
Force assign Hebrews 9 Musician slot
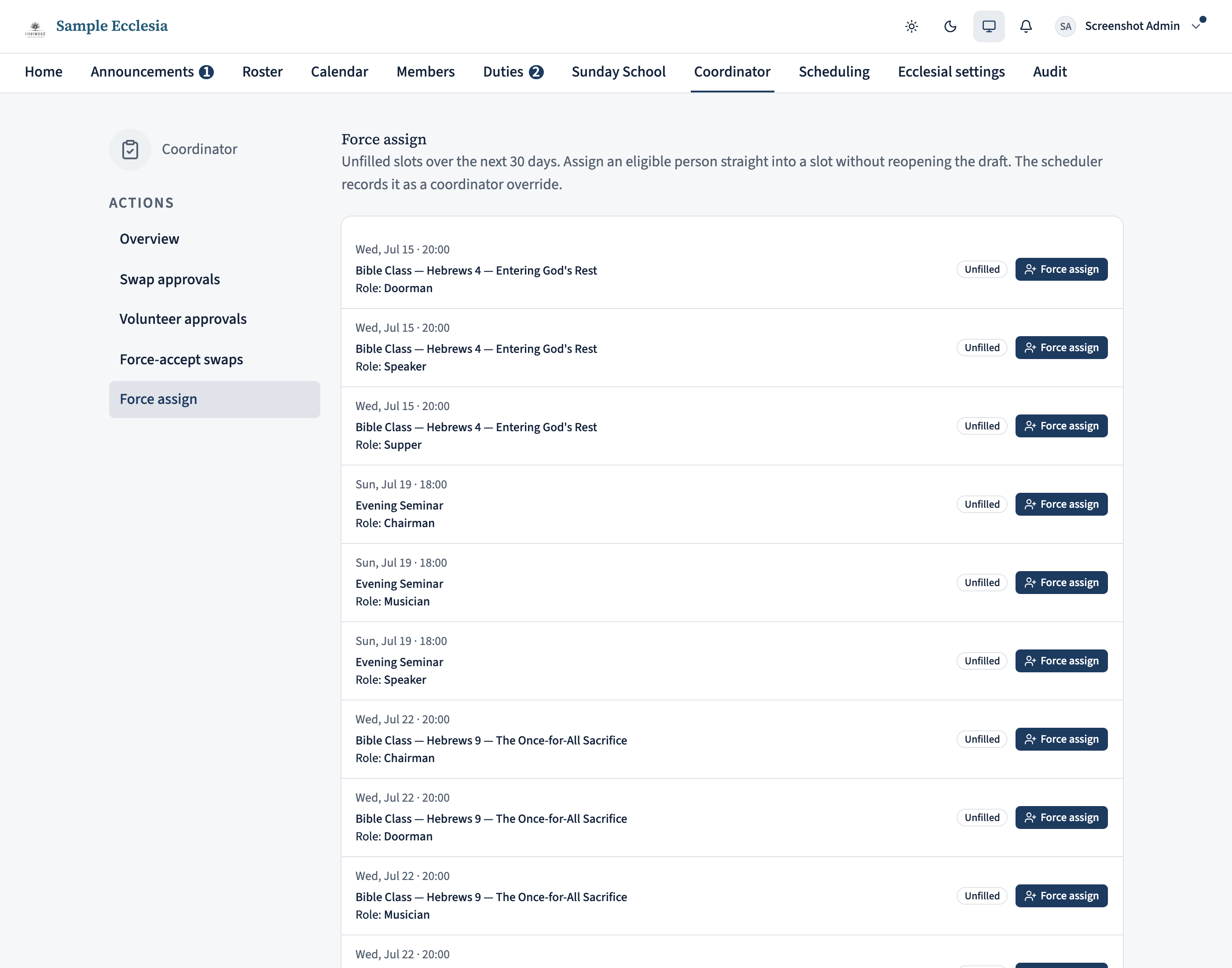pos(1061,895)
